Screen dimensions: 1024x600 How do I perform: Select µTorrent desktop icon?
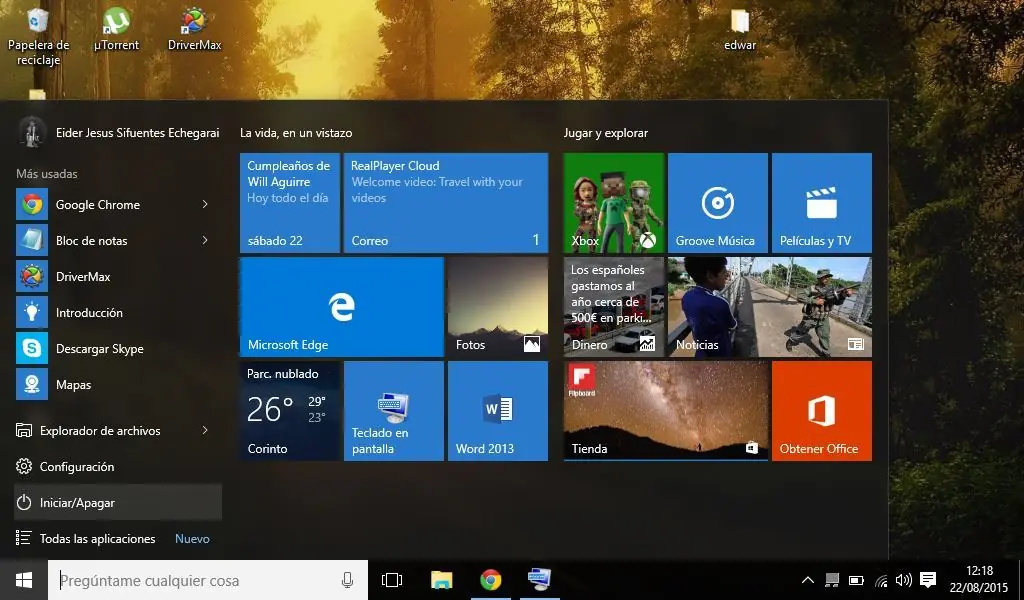point(116,29)
